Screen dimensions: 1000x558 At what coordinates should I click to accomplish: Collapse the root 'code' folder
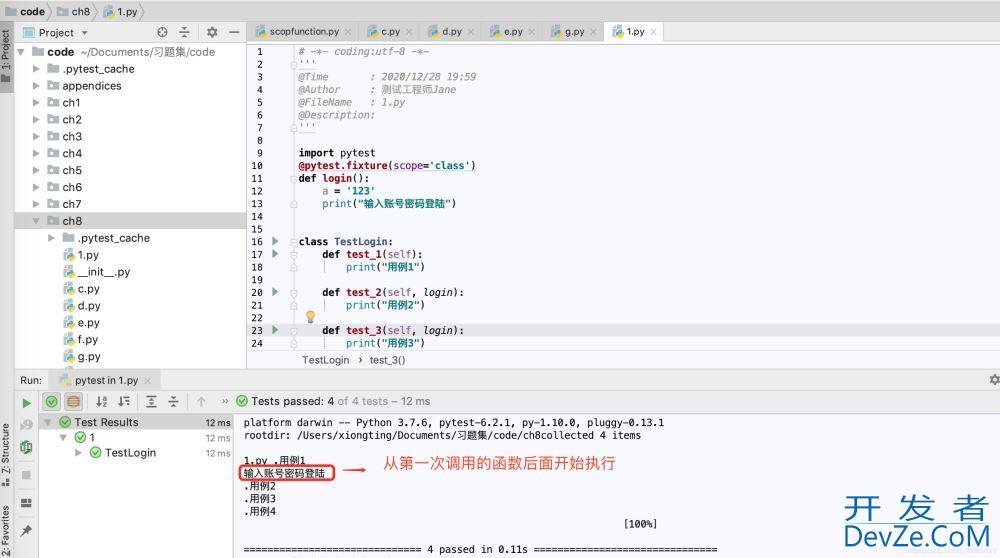pyautogui.click(x=21, y=52)
